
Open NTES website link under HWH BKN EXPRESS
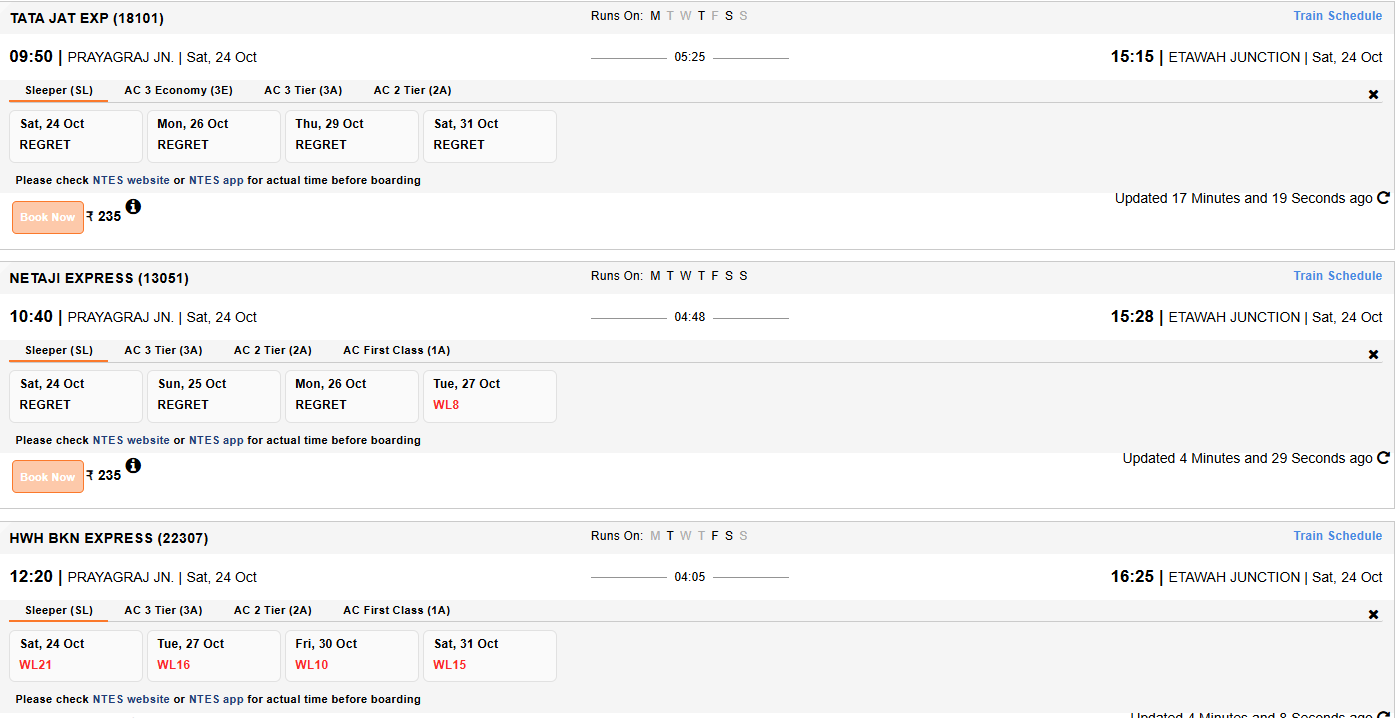click(x=131, y=700)
